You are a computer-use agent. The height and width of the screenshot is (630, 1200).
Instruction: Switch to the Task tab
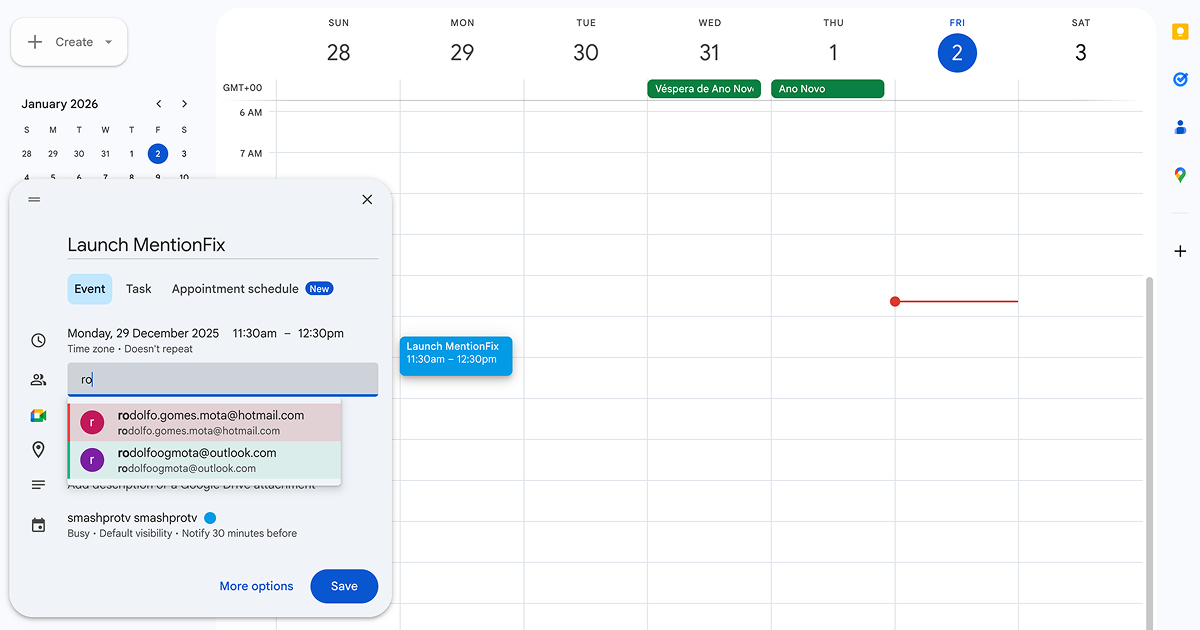[x=138, y=288]
